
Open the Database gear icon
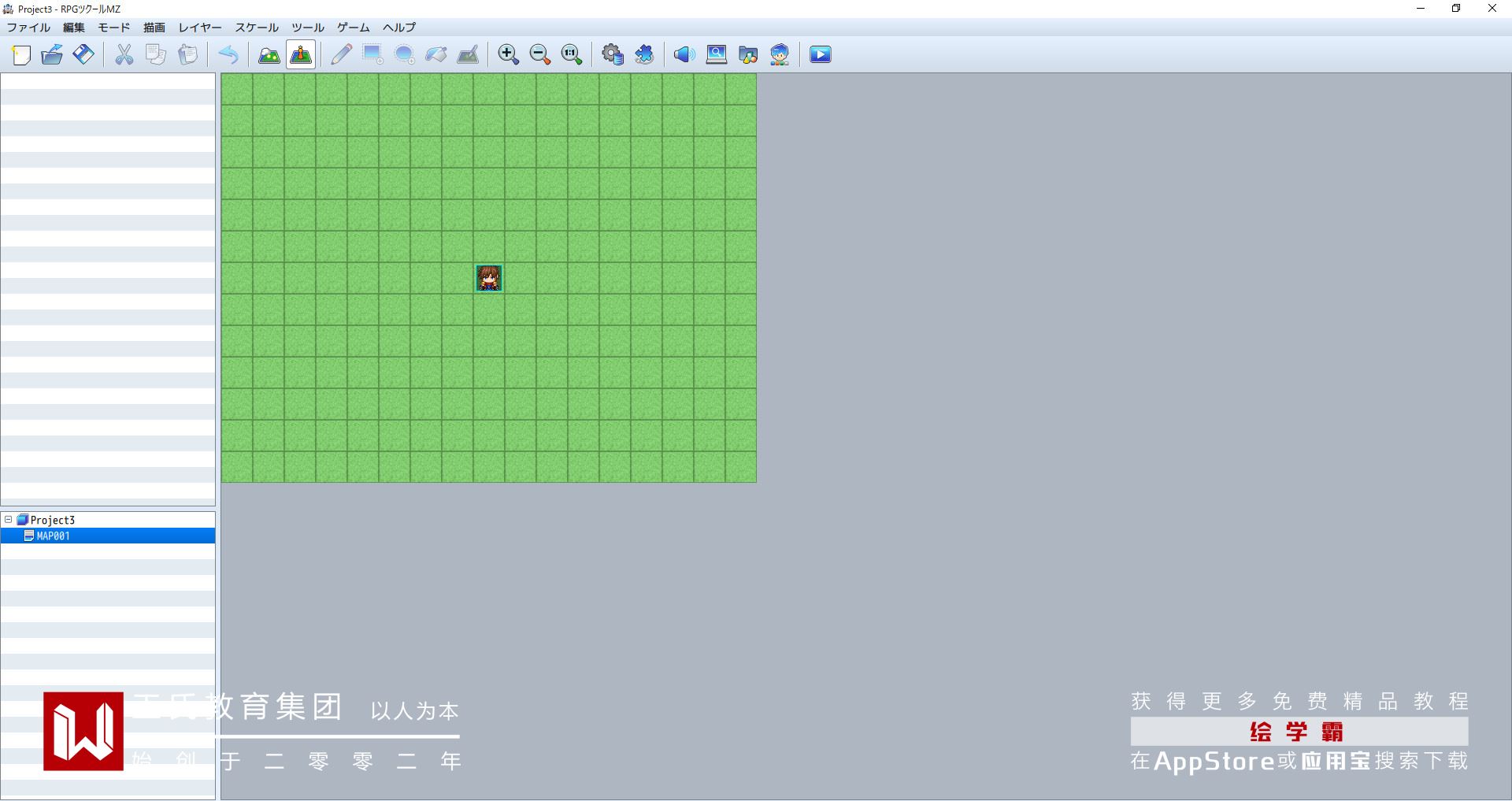pyautogui.click(x=613, y=54)
